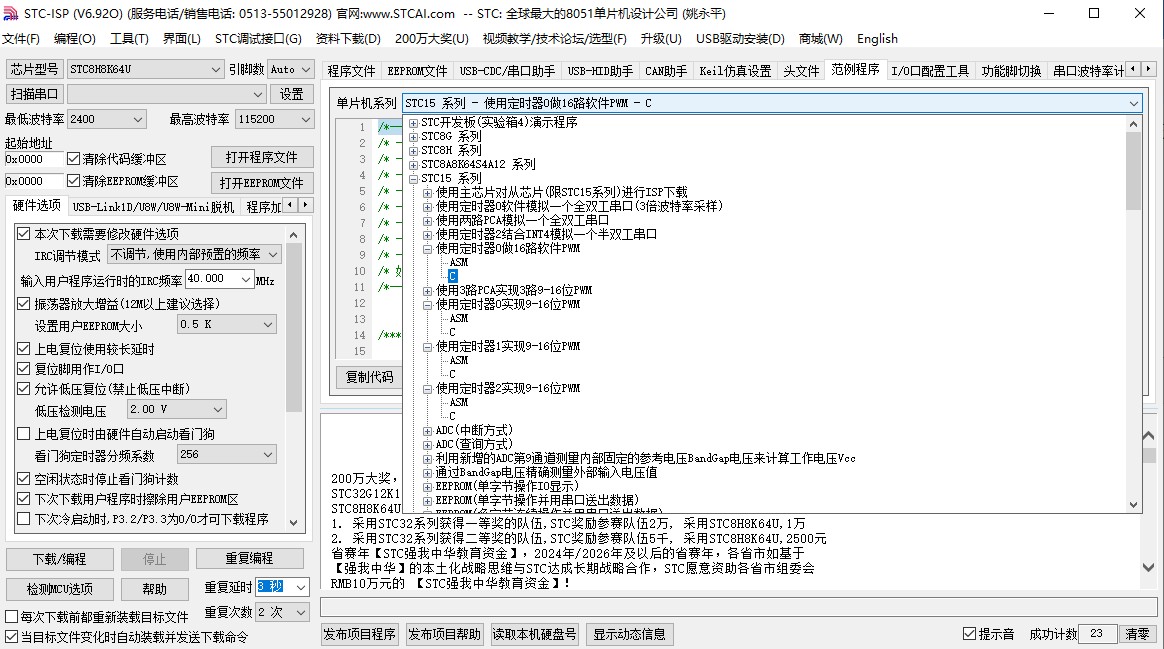Open 文件(F) menu
This screenshot has height=649, width=1164.
click(x=21, y=39)
